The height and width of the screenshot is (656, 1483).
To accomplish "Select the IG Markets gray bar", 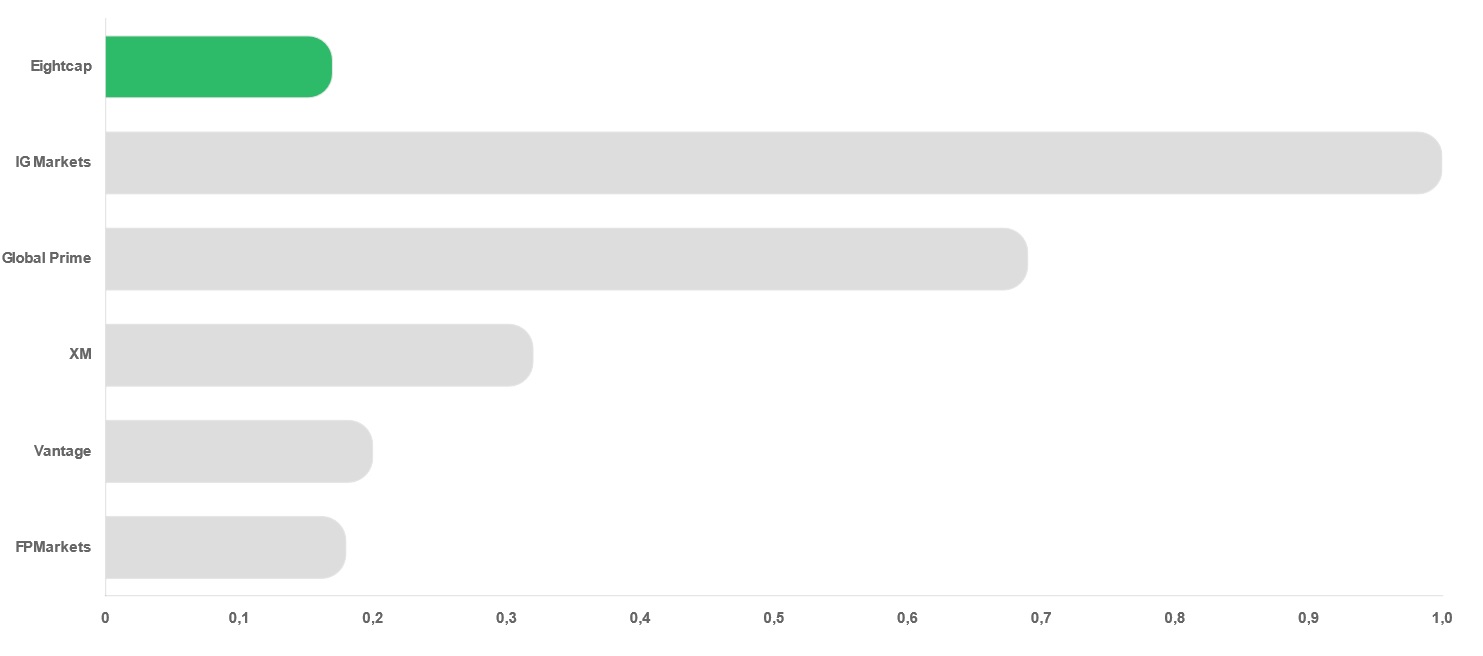I will pyautogui.click(x=774, y=163).
